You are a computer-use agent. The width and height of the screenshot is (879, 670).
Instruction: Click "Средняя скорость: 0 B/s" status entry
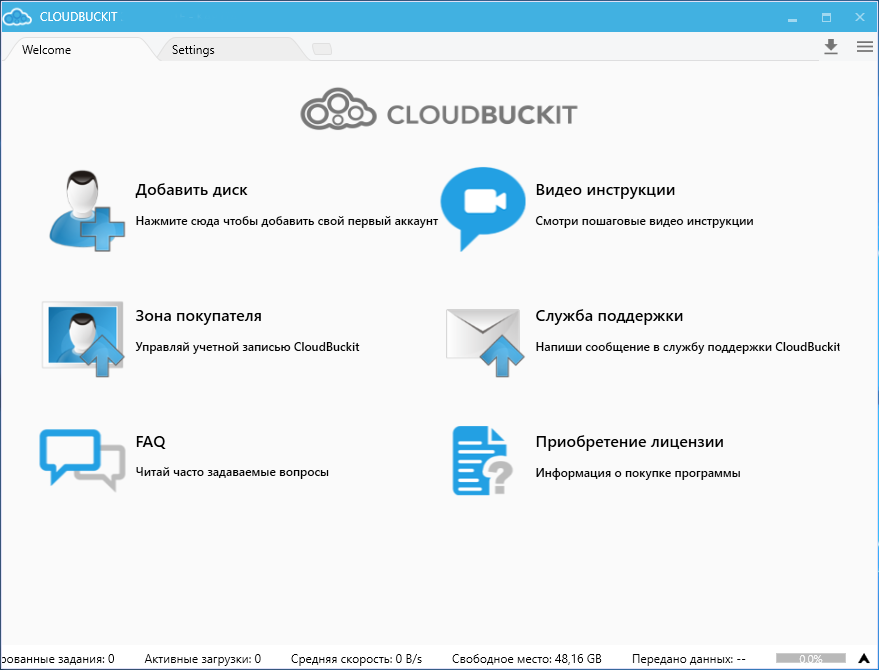point(356,659)
